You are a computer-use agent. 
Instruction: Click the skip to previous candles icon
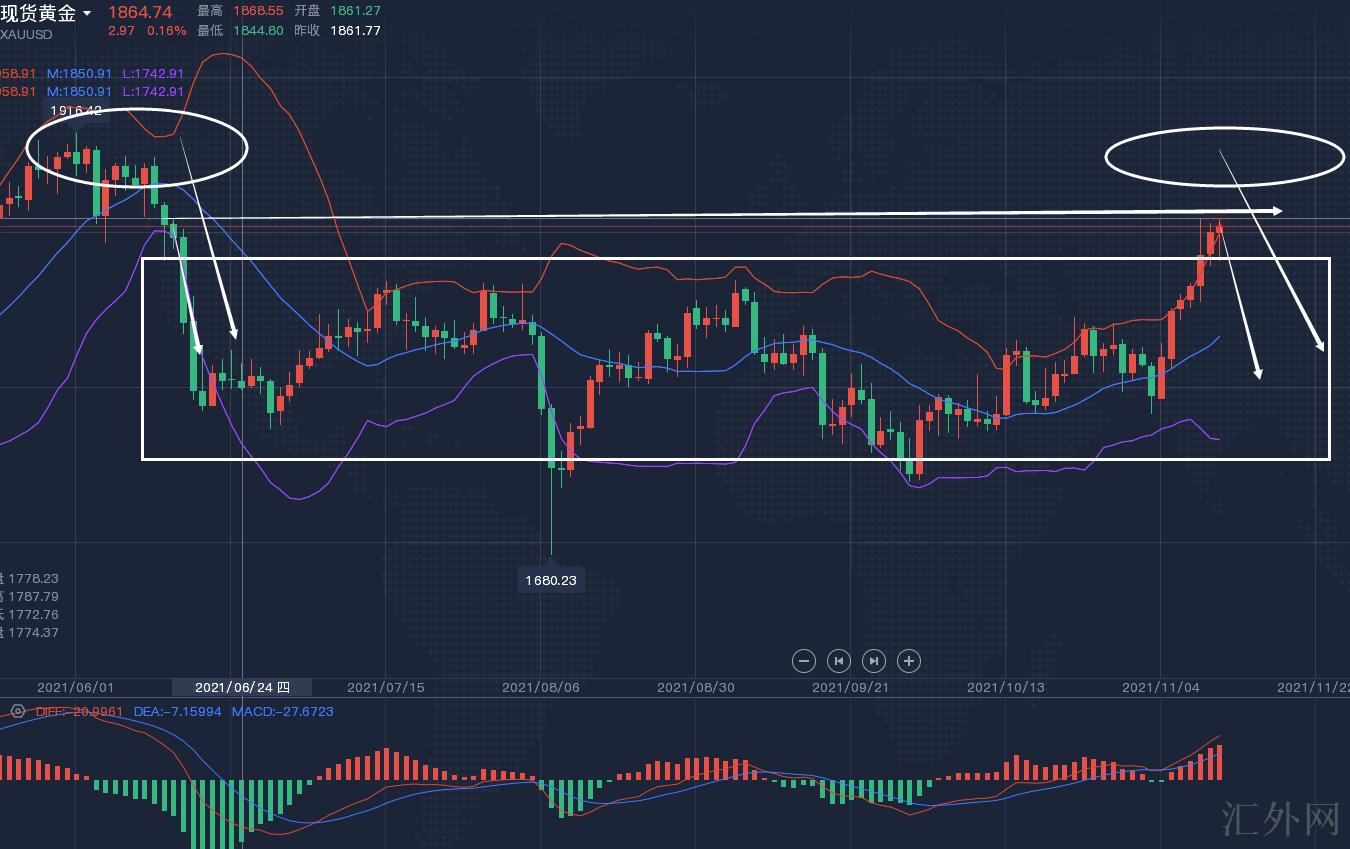pyautogui.click(x=839, y=661)
